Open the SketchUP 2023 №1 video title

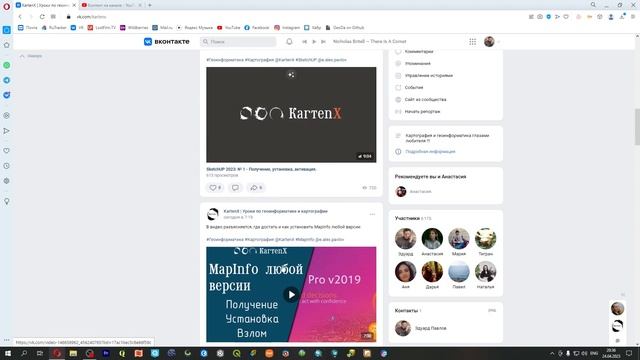(261, 169)
